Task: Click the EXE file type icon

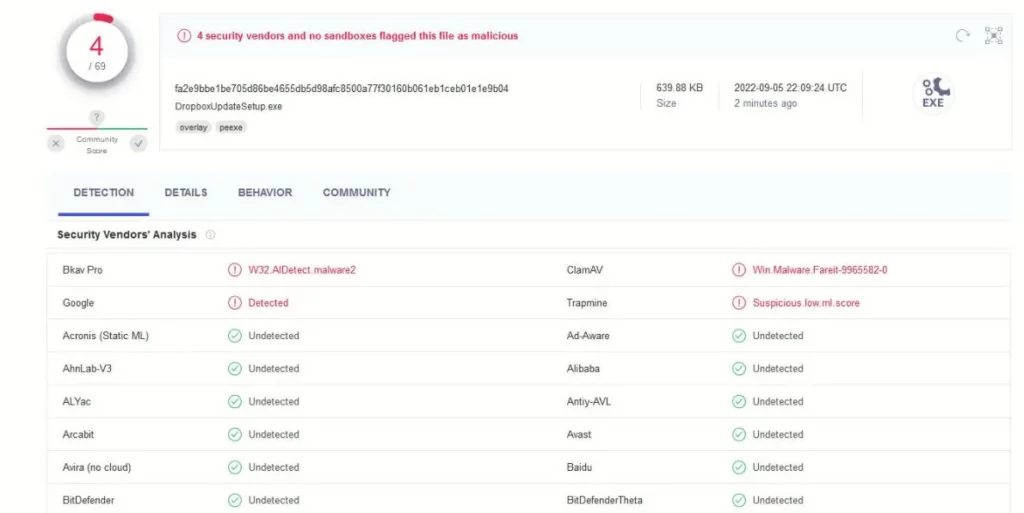Action: coord(933,94)
